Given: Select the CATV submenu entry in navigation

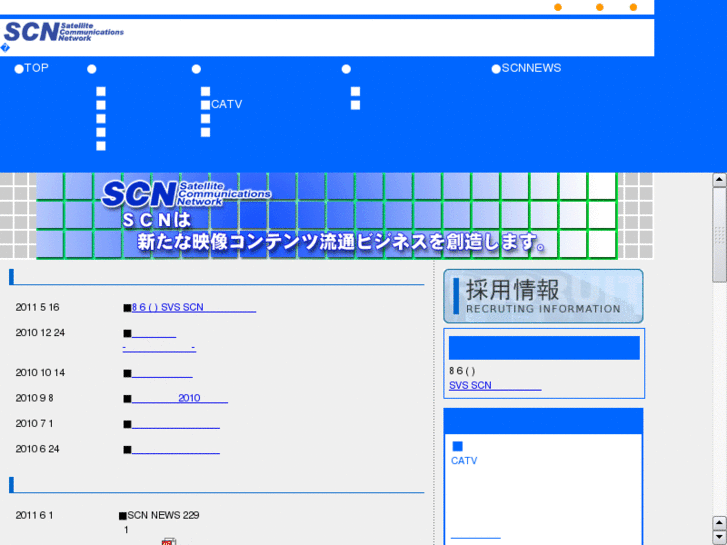Looking at the screenshot, I should tap(226, 104).
